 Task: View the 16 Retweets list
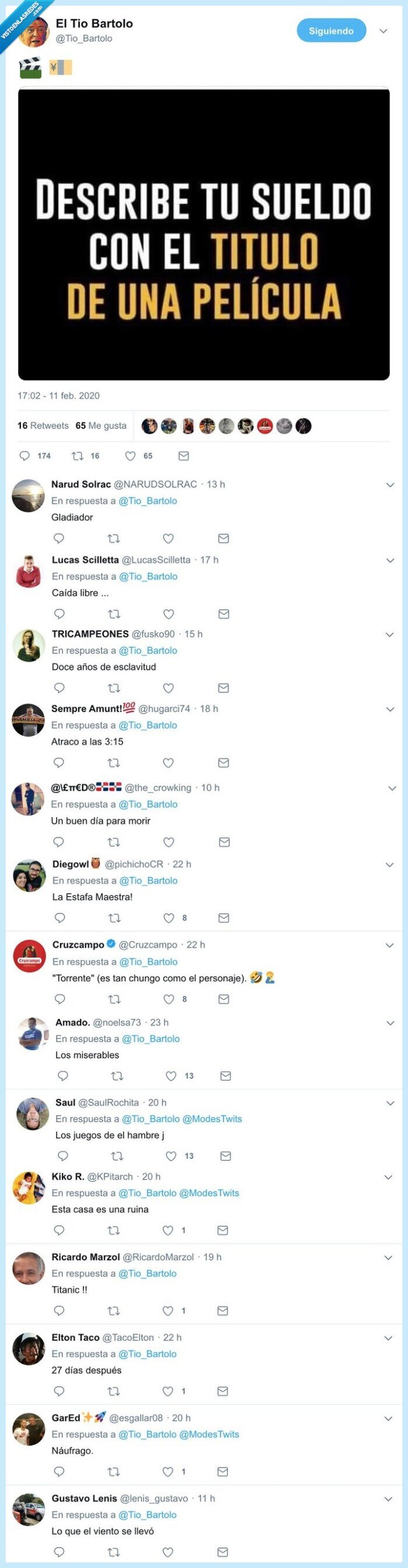(43, 426)
